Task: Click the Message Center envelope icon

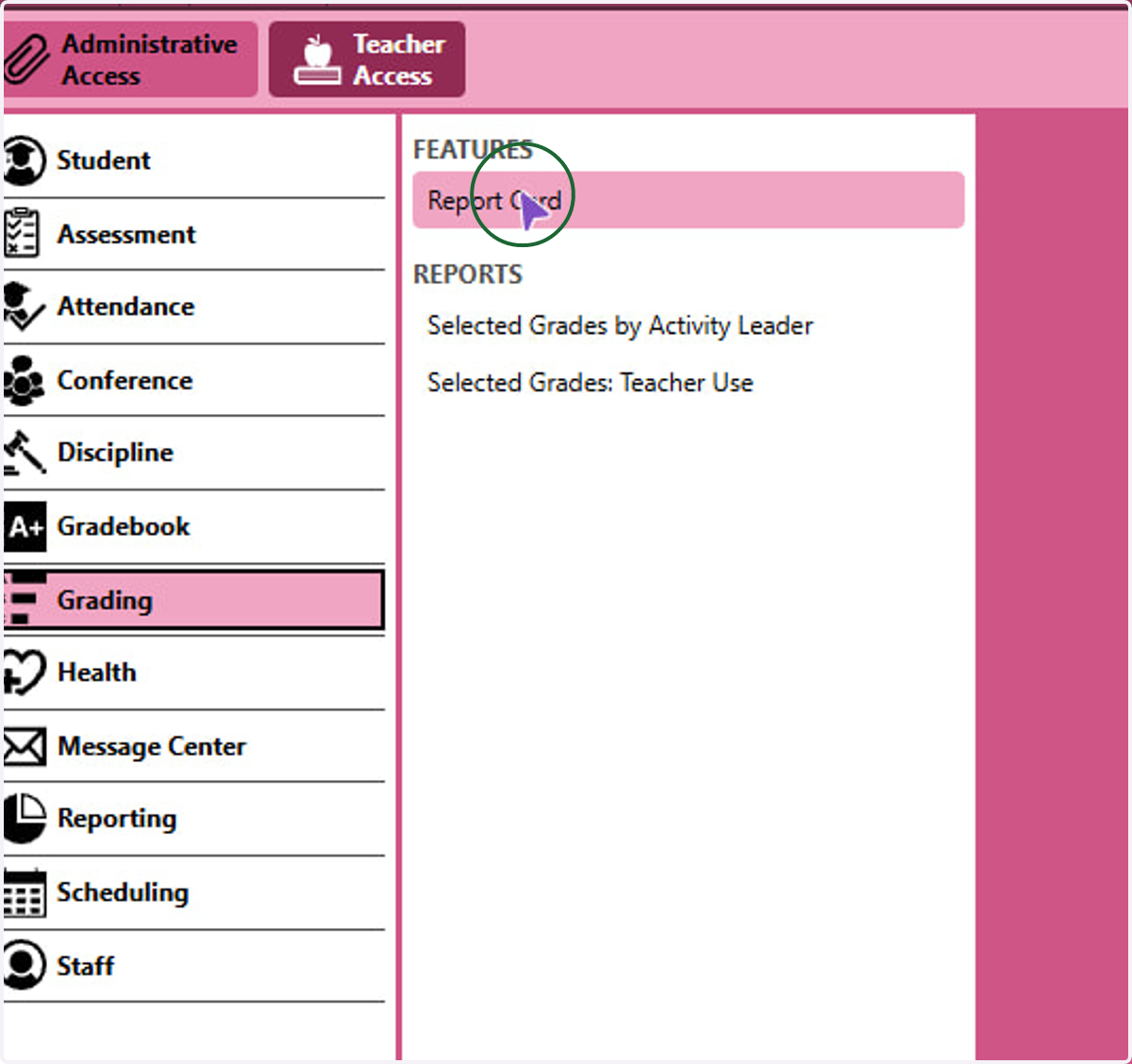Action: 25,747
